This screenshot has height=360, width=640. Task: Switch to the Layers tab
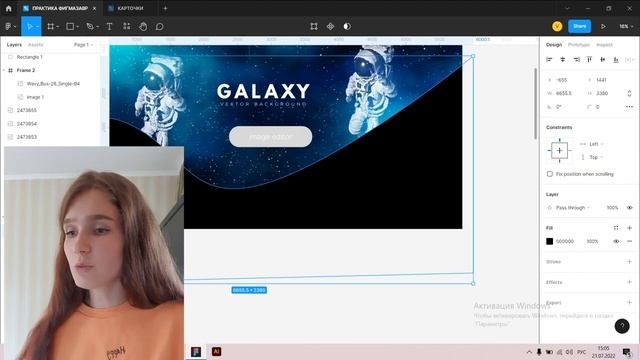pos(14,44)
